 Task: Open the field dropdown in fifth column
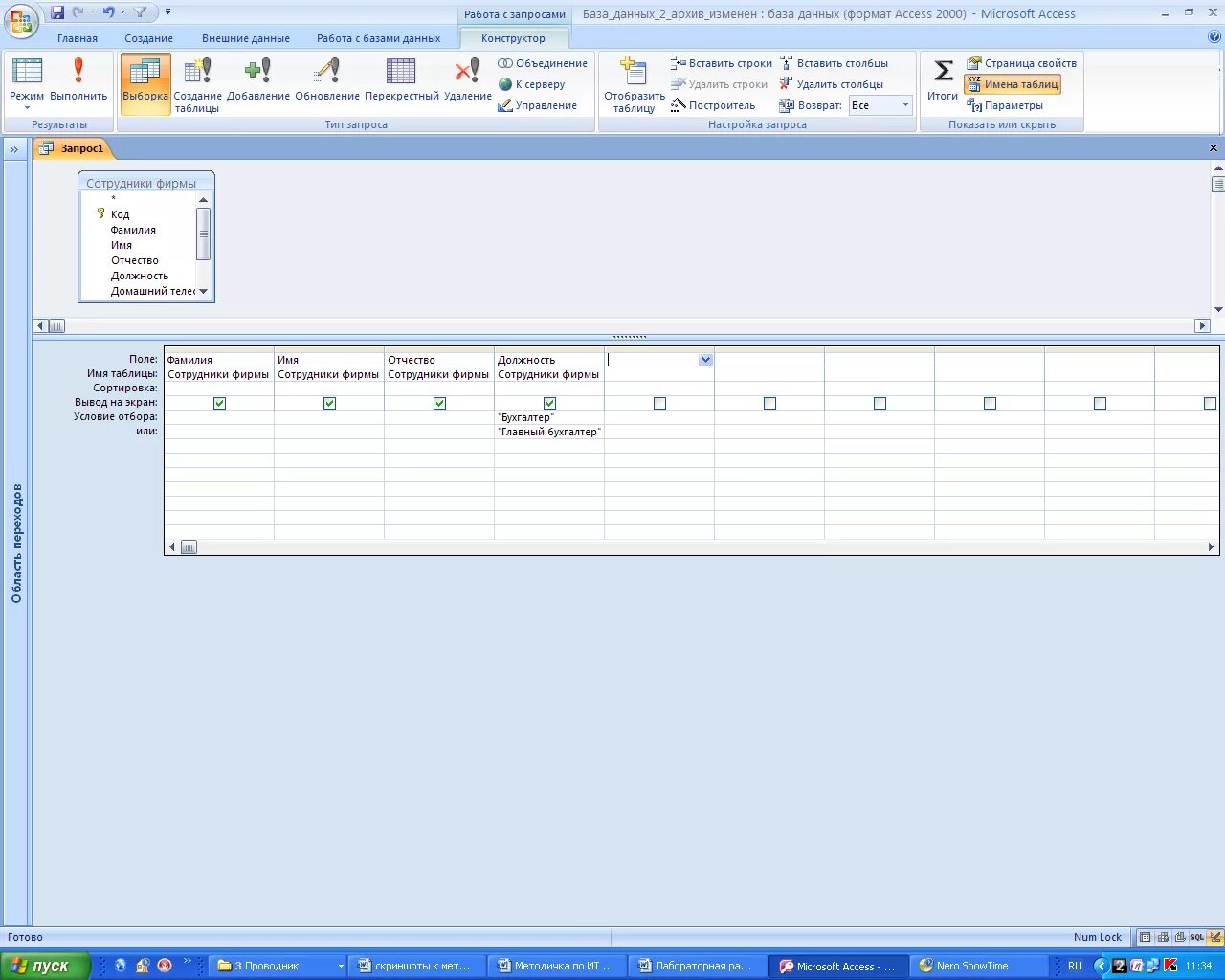point(705,360)
